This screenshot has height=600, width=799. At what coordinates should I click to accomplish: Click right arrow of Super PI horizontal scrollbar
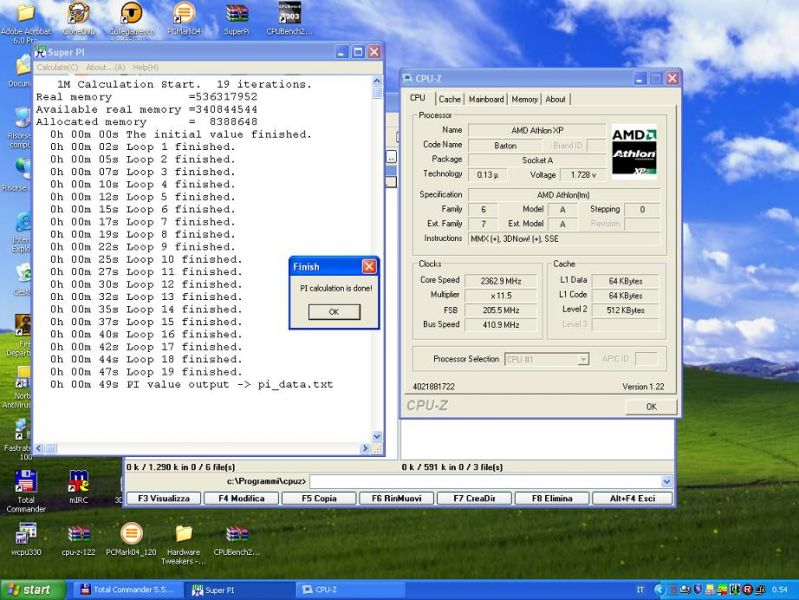365,449
